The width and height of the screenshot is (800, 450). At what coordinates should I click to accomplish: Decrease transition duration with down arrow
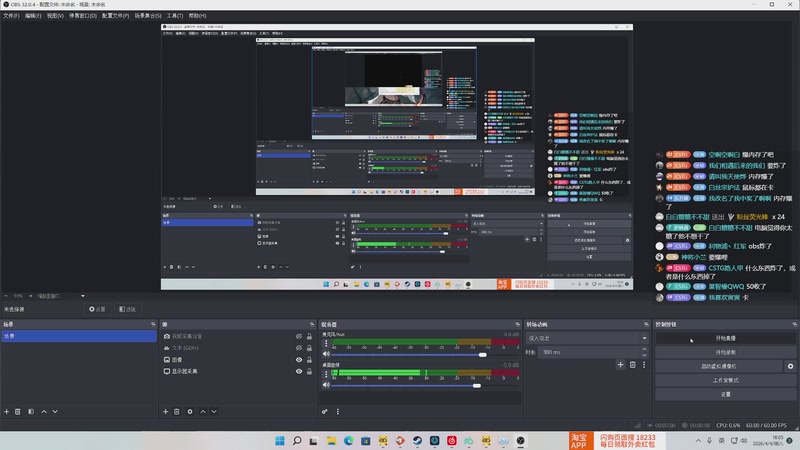644,355
